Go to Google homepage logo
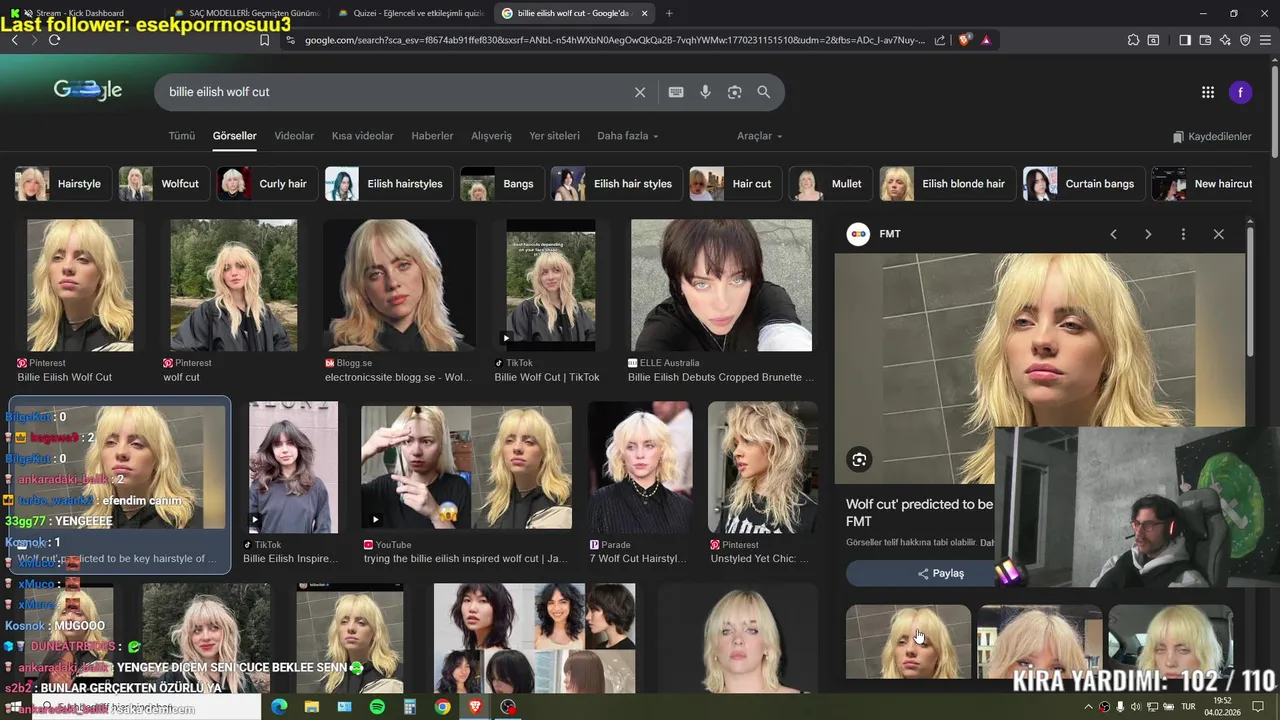 coord(88,91)
